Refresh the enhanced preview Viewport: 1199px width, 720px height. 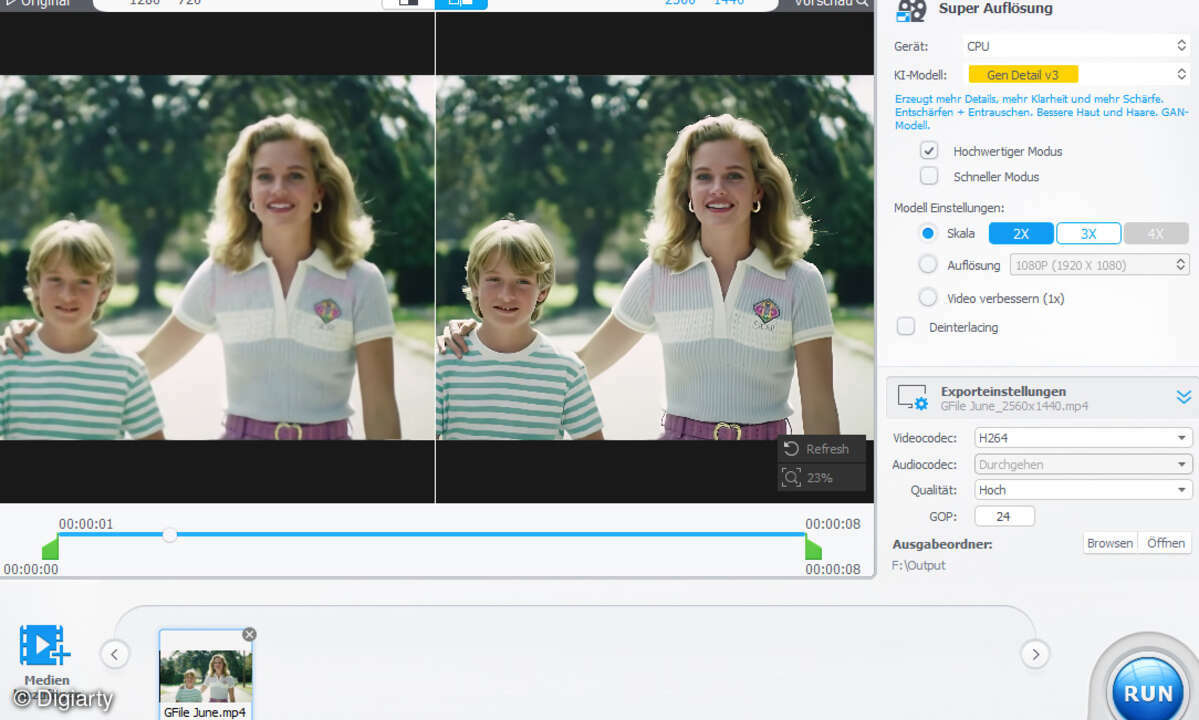coord(821,449)
